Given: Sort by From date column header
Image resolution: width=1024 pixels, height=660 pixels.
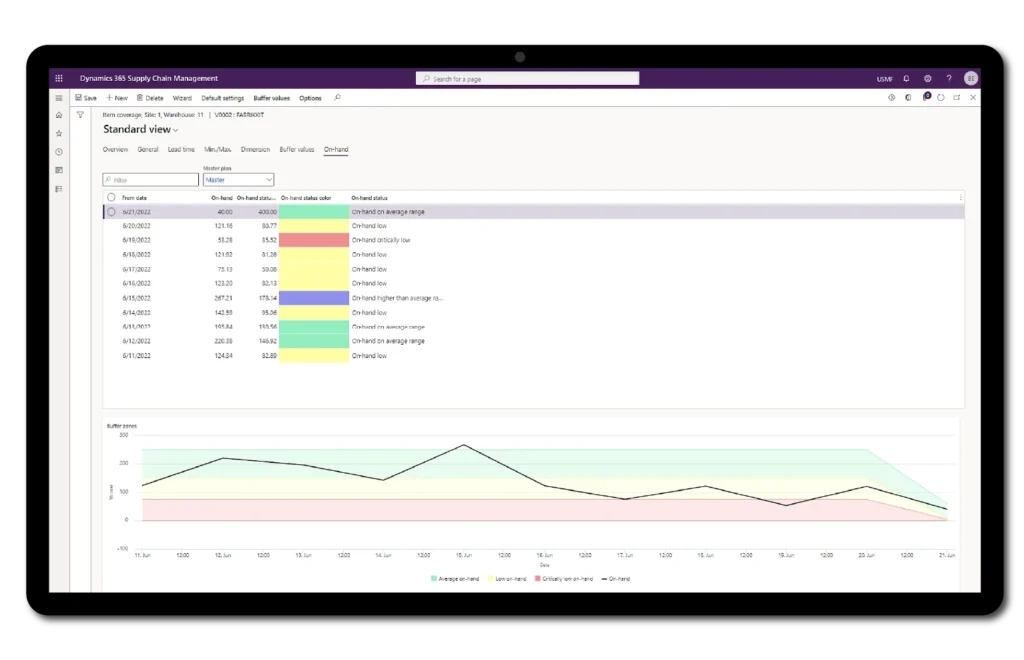Looking at the screenshot, I should (x=135, y=198).
